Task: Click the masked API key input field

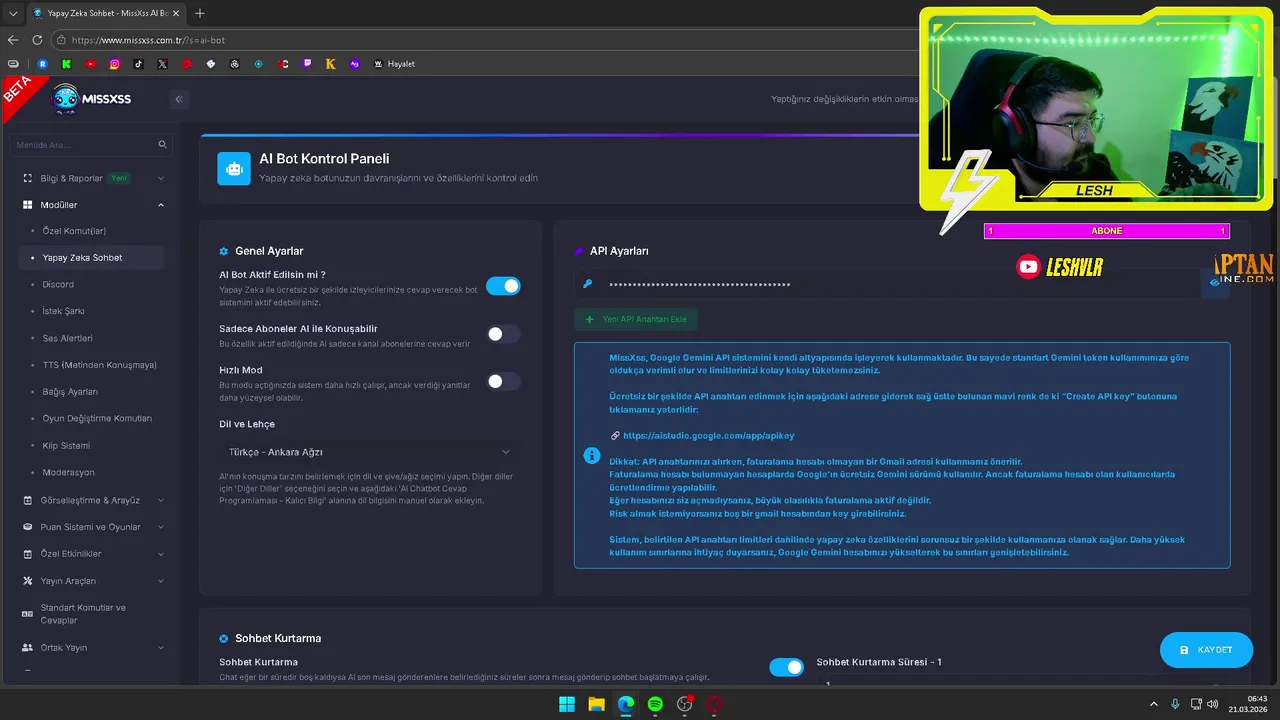Action: coord(902,284)
